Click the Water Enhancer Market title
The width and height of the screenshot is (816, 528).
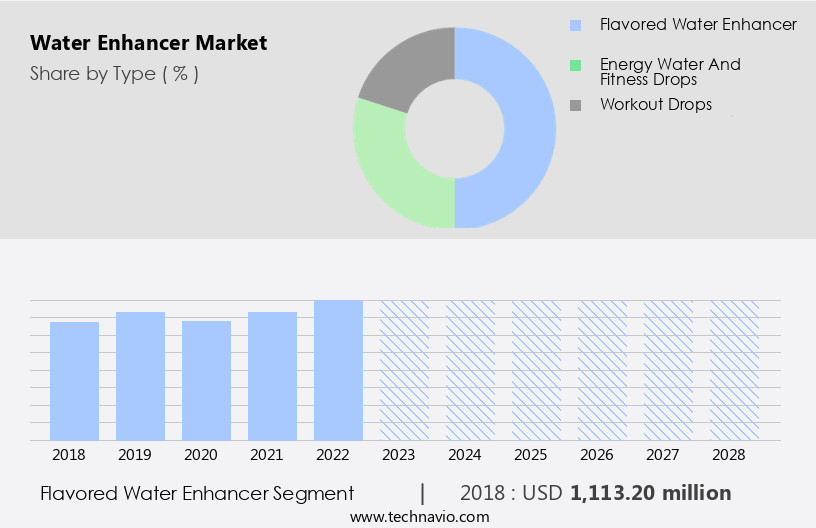(x=148, y=43)
